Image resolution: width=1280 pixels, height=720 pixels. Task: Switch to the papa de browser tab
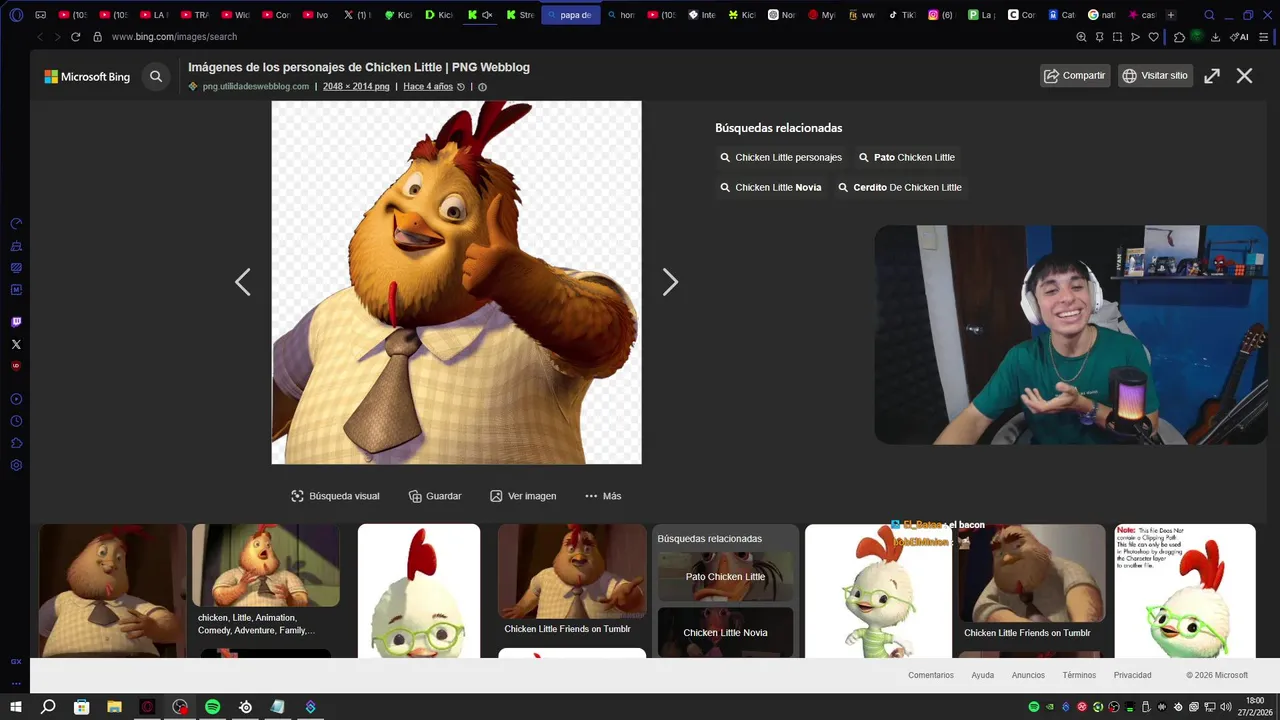570,15
